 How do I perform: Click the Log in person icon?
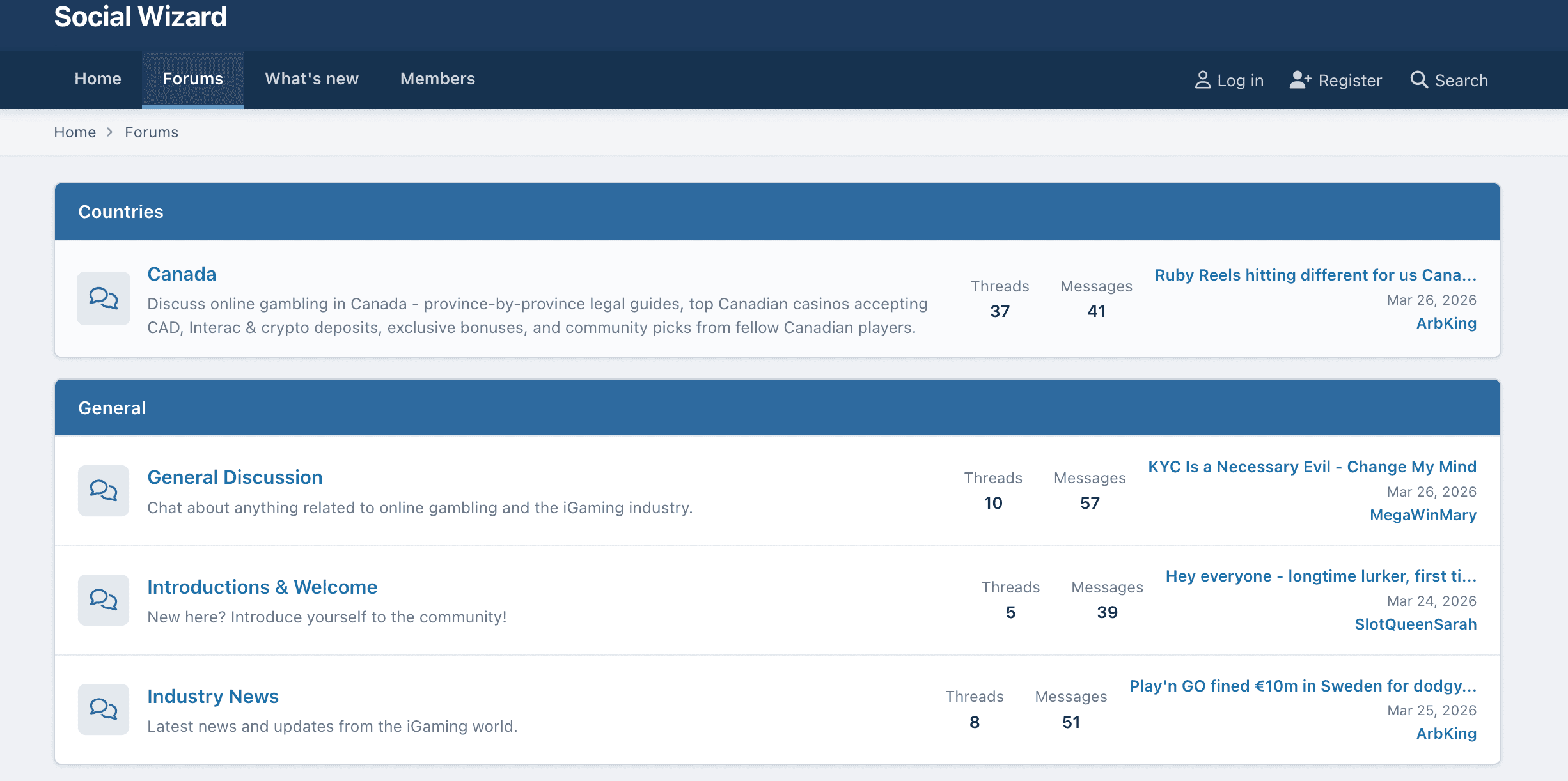click(x=1202, y=80)
